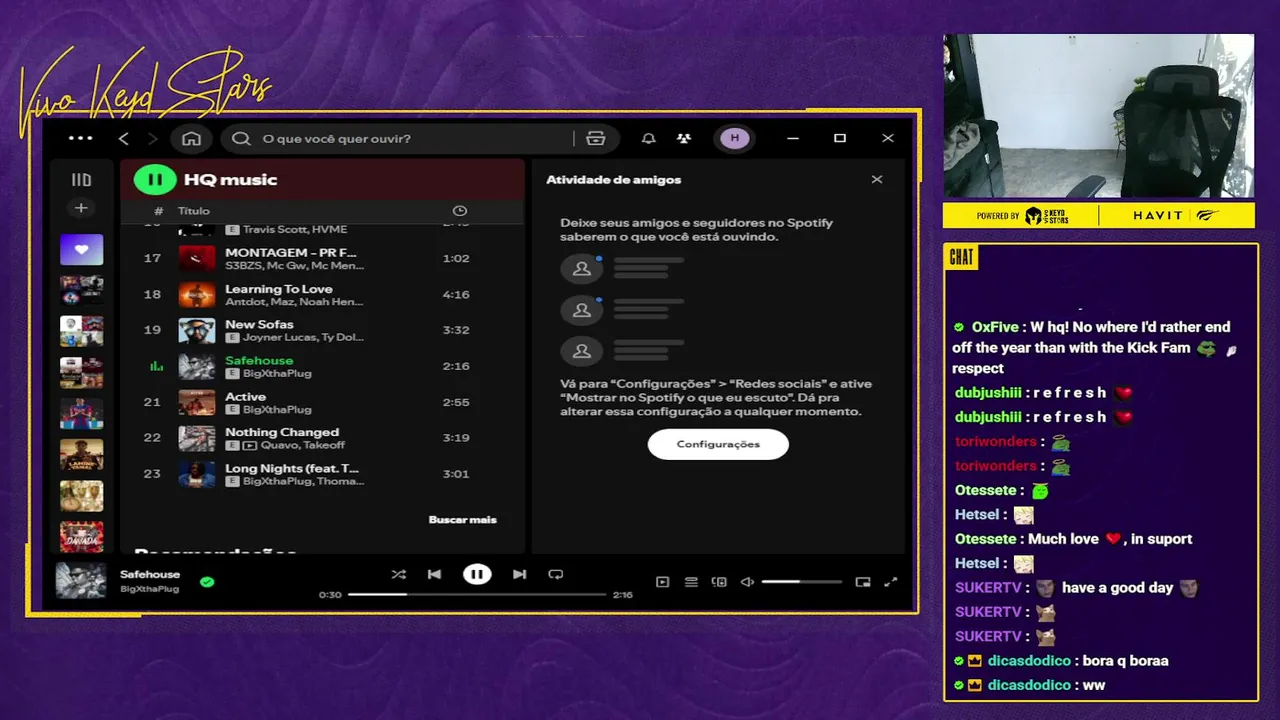The height and width of the screenshot is (720, 1280).
Task: Click video icon beside Quavo, Takeoff
Action: coord(250,445)
